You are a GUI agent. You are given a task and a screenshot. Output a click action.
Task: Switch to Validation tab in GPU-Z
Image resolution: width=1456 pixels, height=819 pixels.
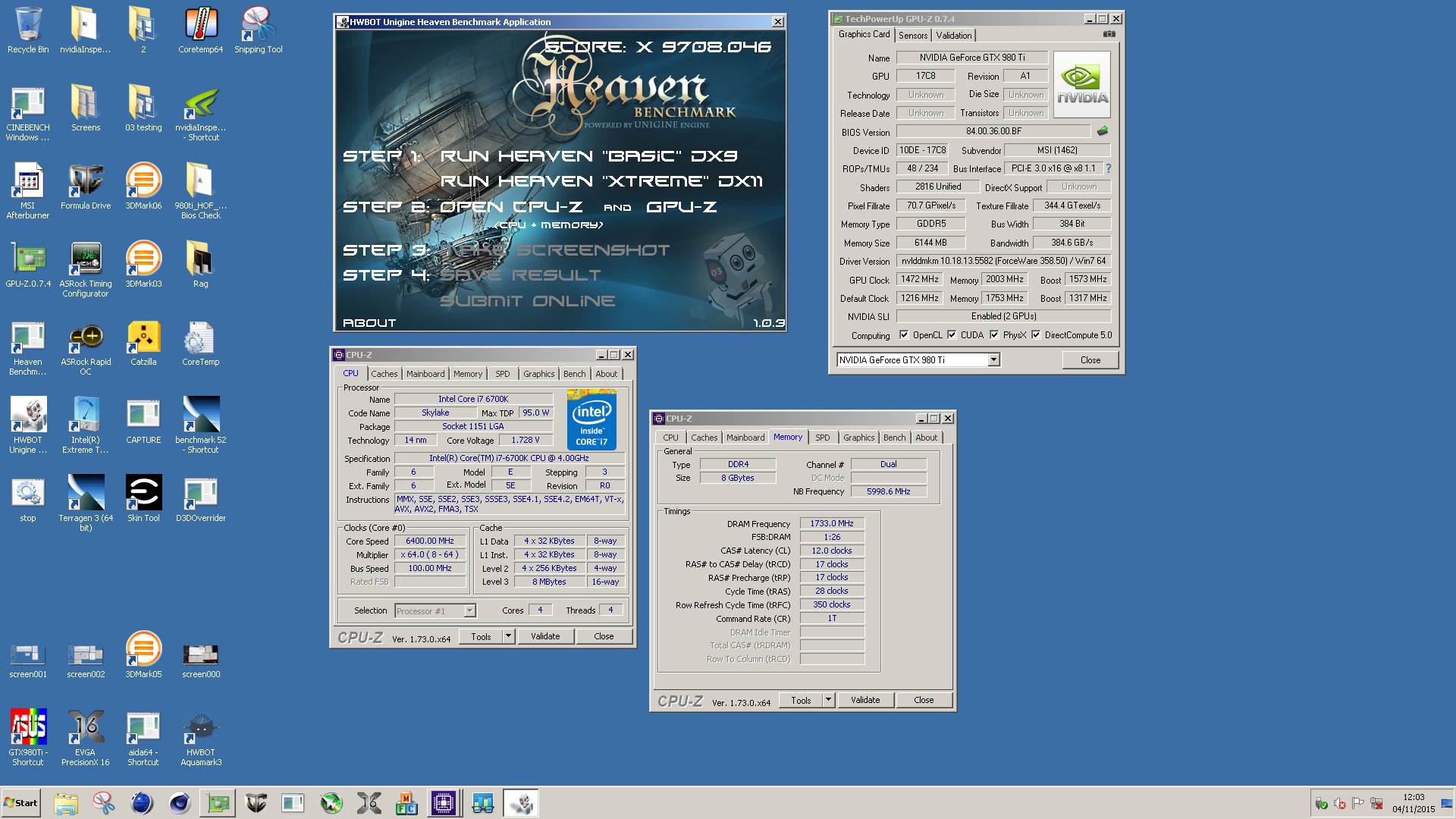tap(954, 36)
